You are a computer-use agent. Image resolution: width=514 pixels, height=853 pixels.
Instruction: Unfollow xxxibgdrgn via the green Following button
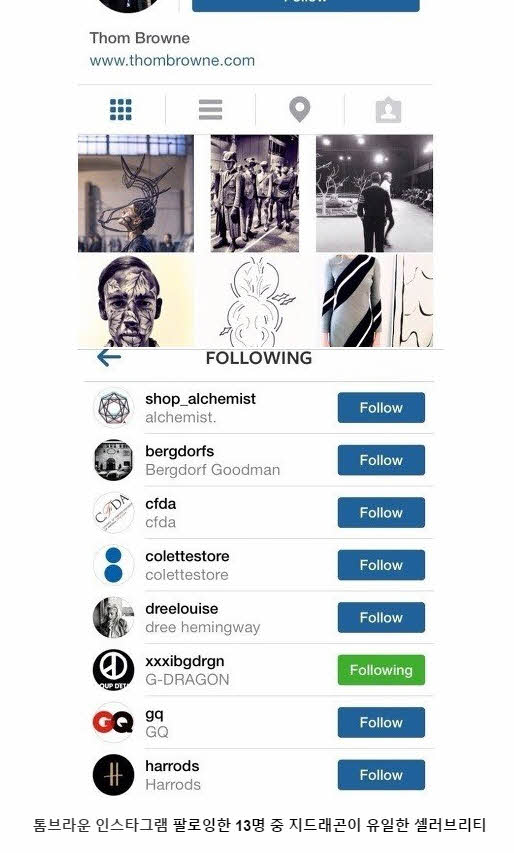381,670
